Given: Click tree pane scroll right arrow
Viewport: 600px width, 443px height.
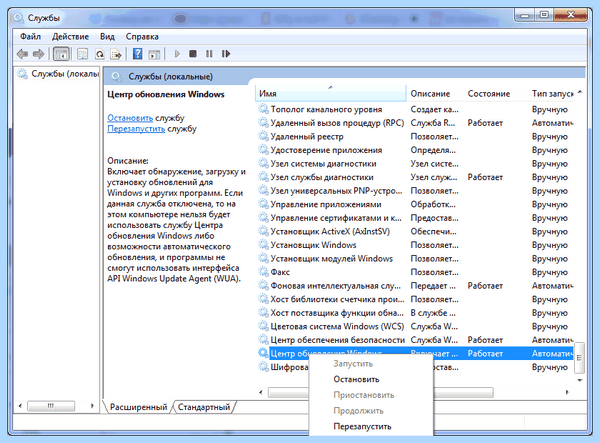Looking at the screenshot, I should coord(92,406).
